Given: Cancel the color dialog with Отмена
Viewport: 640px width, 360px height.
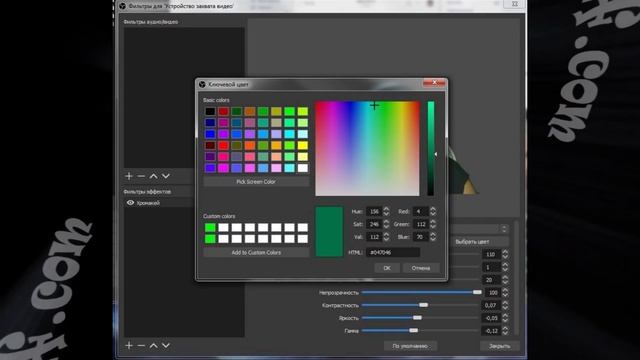Looking at the screenshot, I should point(421,268).
